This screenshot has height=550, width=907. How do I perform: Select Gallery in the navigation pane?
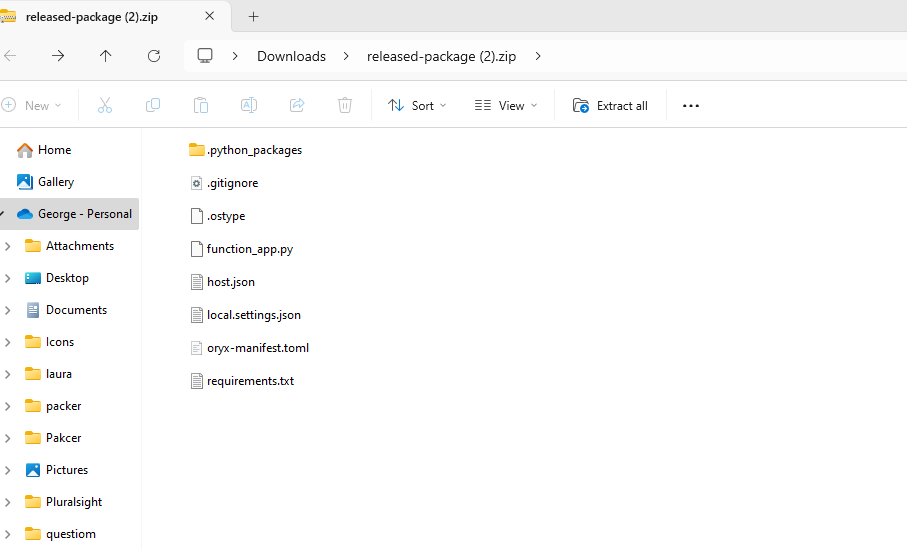point(56,182)
